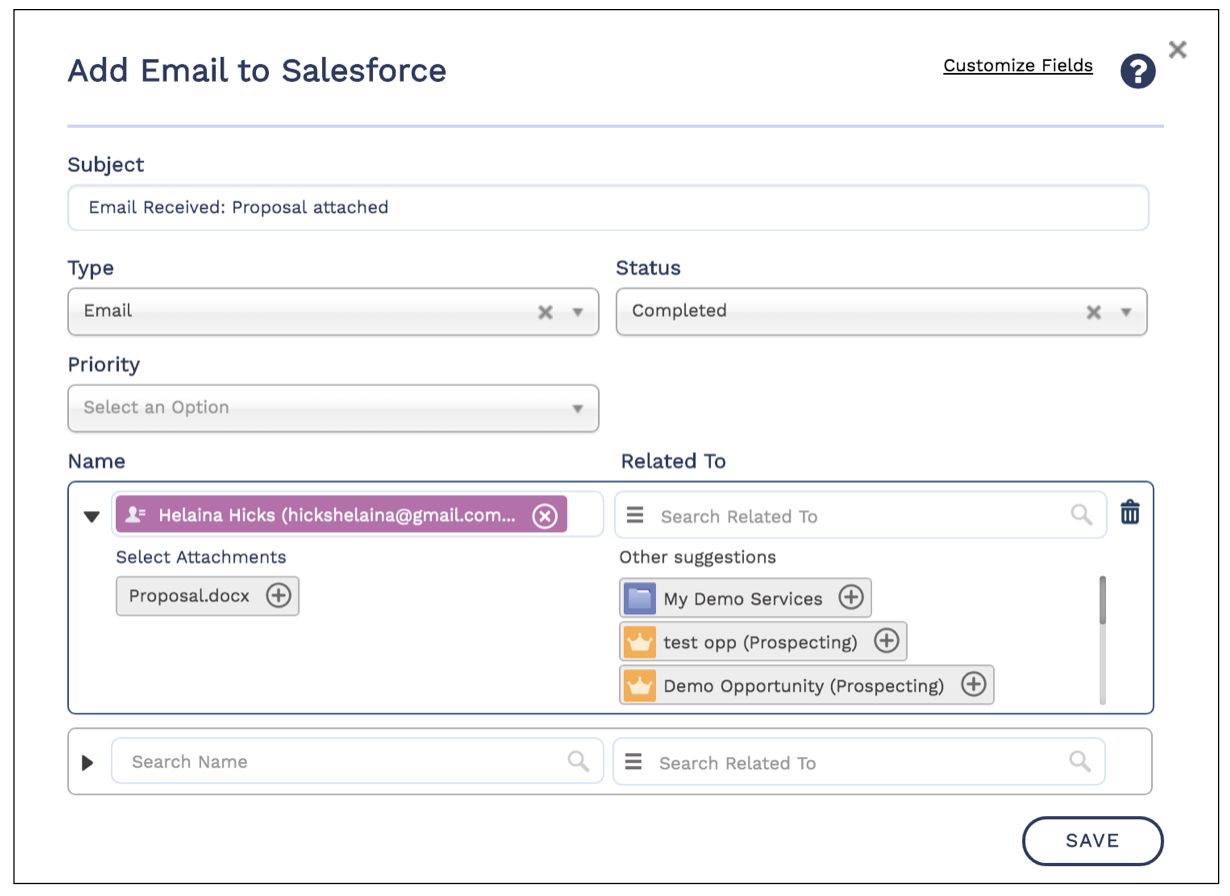Screen dimensions: 1230x896
Task: Add test opp (Prospecting) via plus icon
Action: (886, 642)
